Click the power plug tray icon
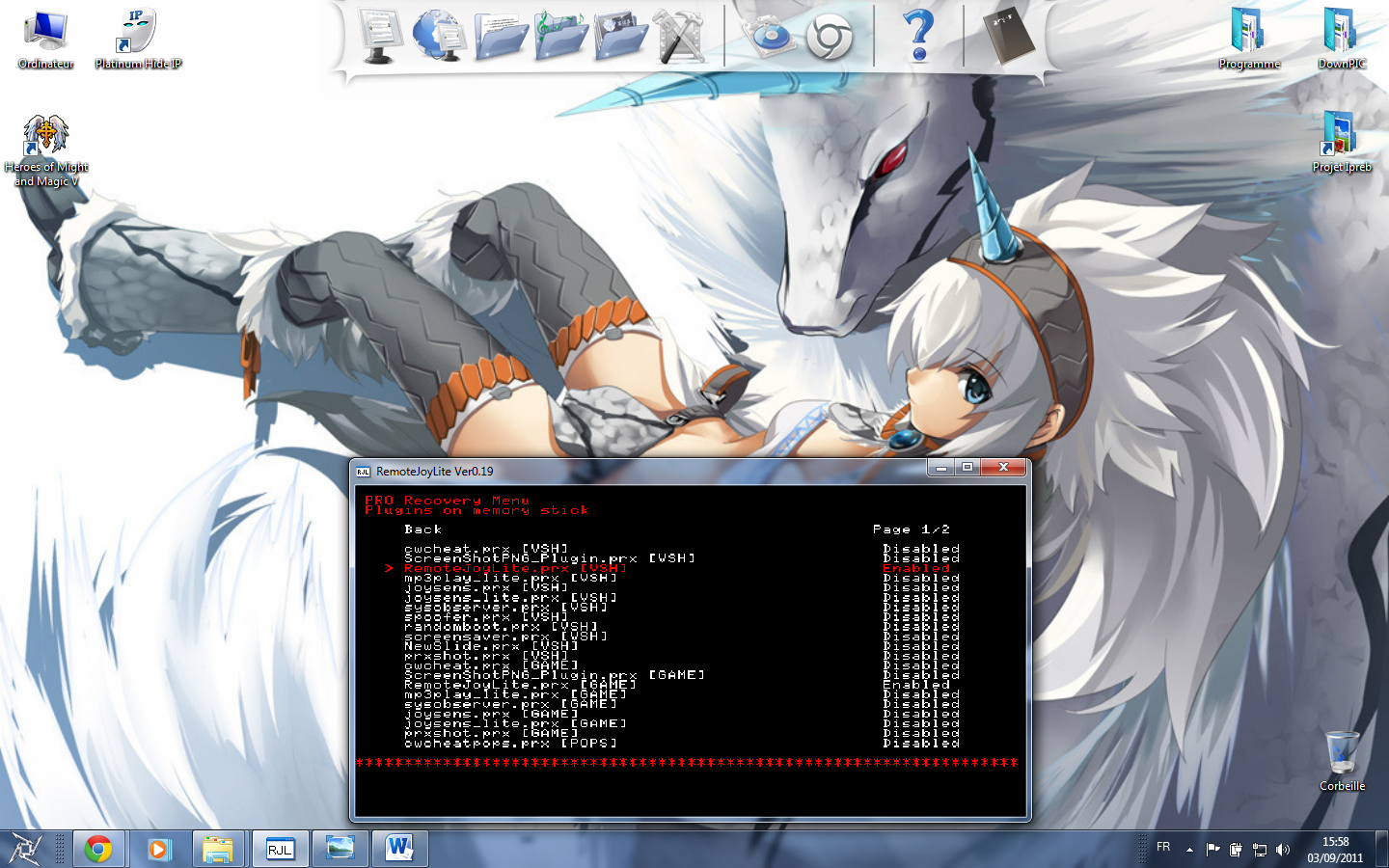Screen dimensions: 1389x868 [1236, 850]
